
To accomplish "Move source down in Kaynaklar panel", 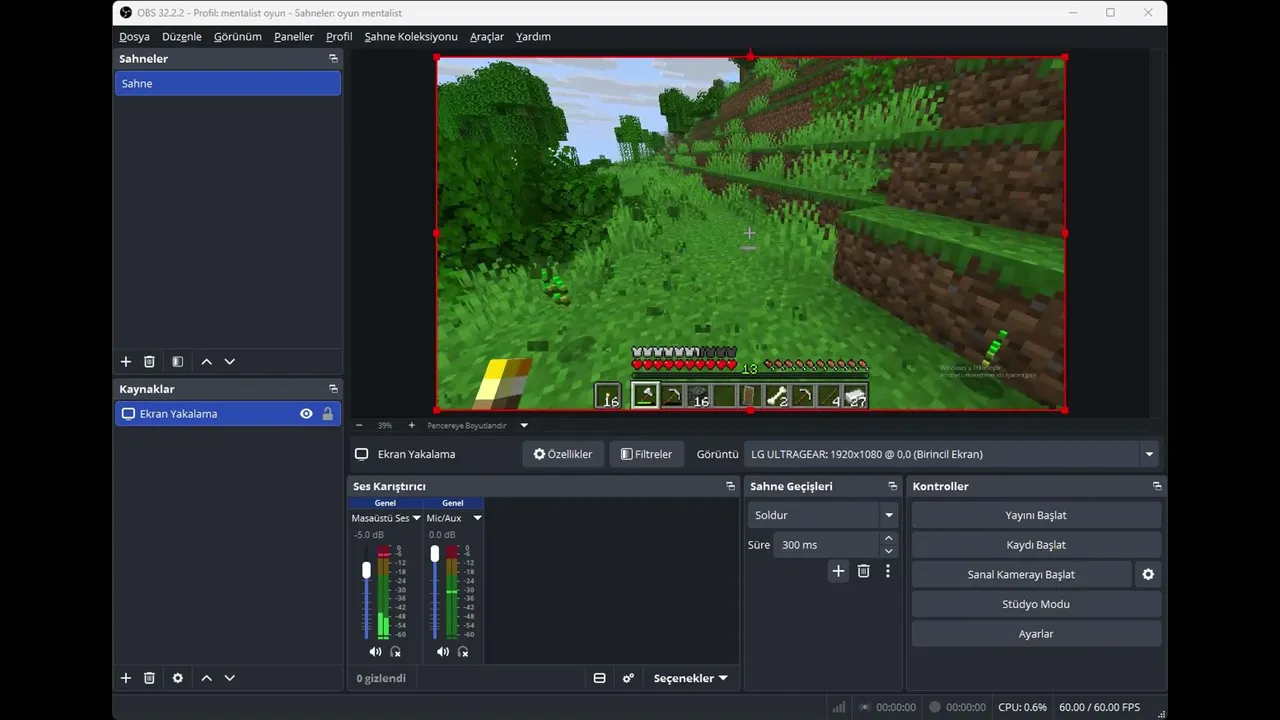I will pyautogui.click(x=230, y=678).
